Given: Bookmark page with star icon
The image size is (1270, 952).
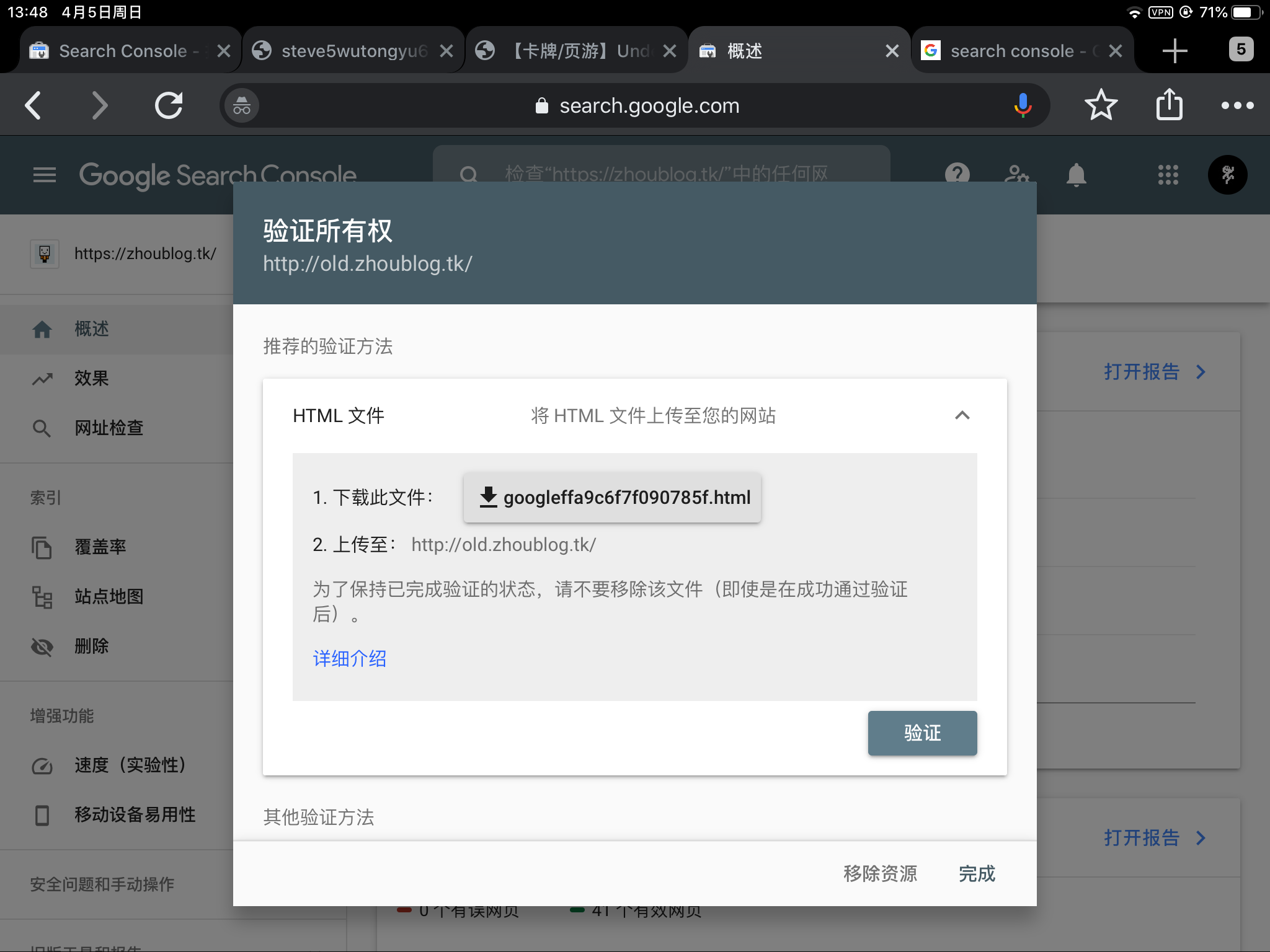Looking at the screenshot, I should tap(1101, 105).
